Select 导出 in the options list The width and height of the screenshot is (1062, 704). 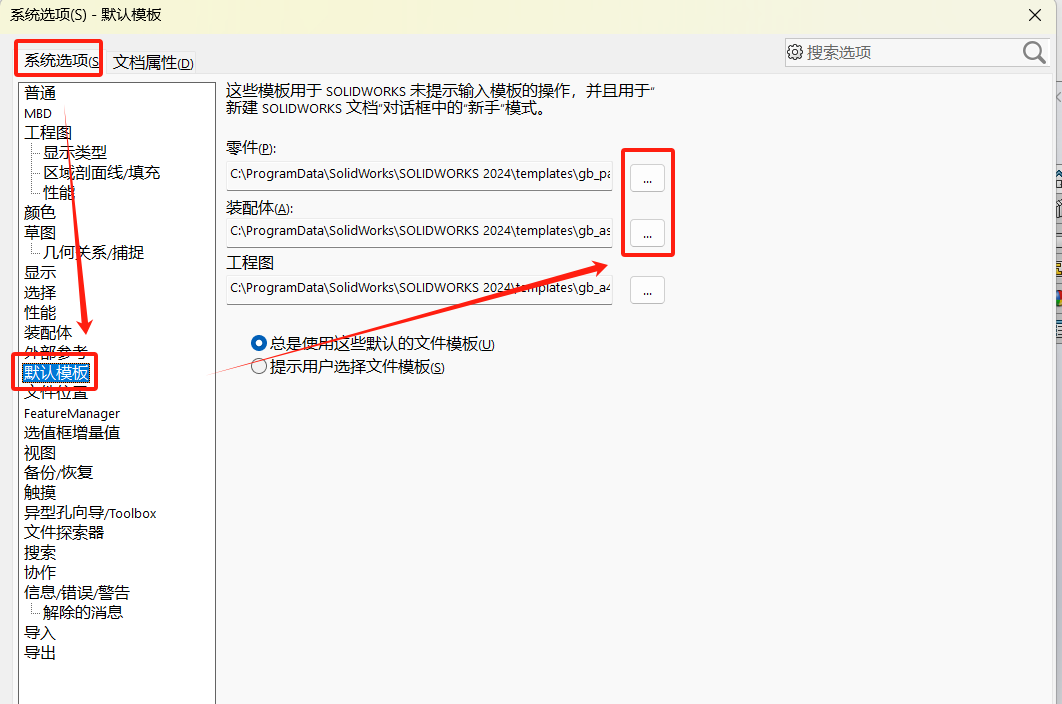(40, 653)
